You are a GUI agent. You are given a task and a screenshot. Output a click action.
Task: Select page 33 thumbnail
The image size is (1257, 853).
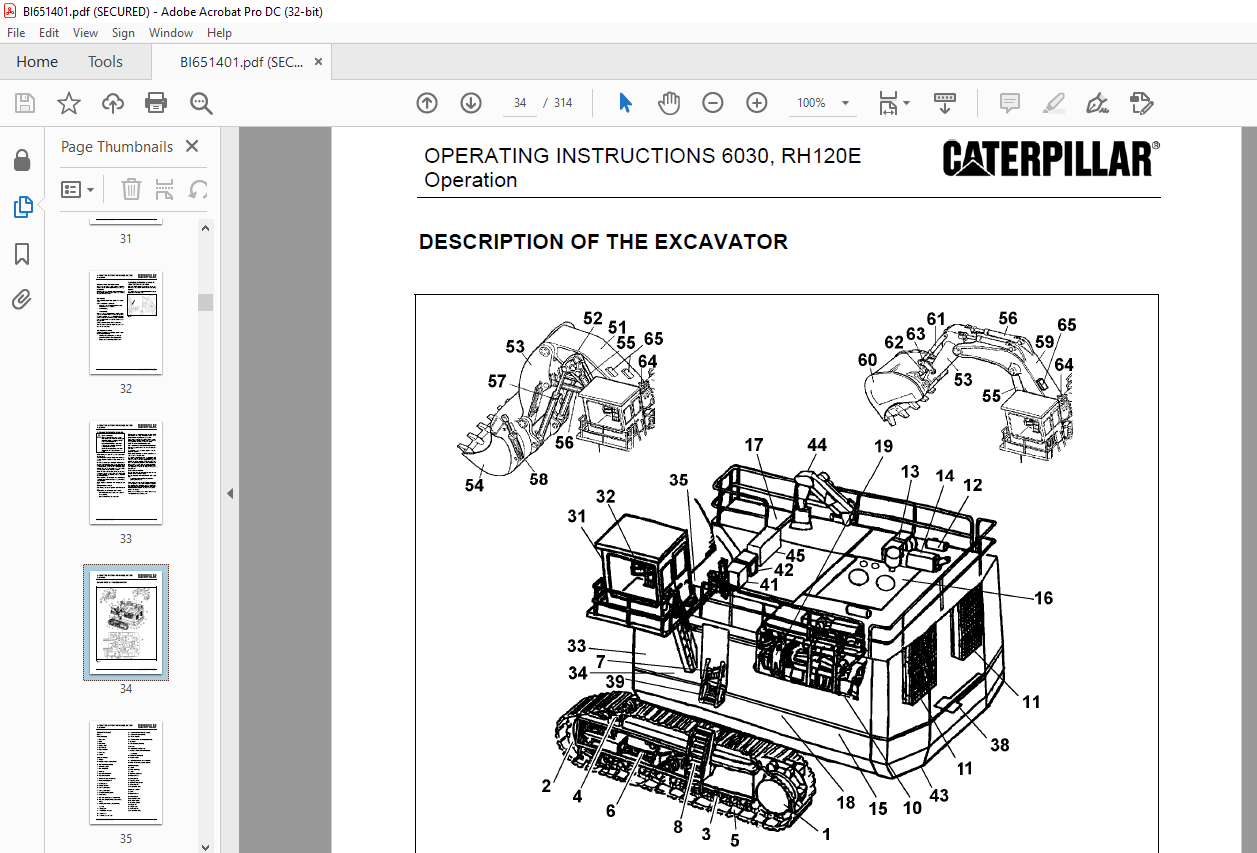126,472
